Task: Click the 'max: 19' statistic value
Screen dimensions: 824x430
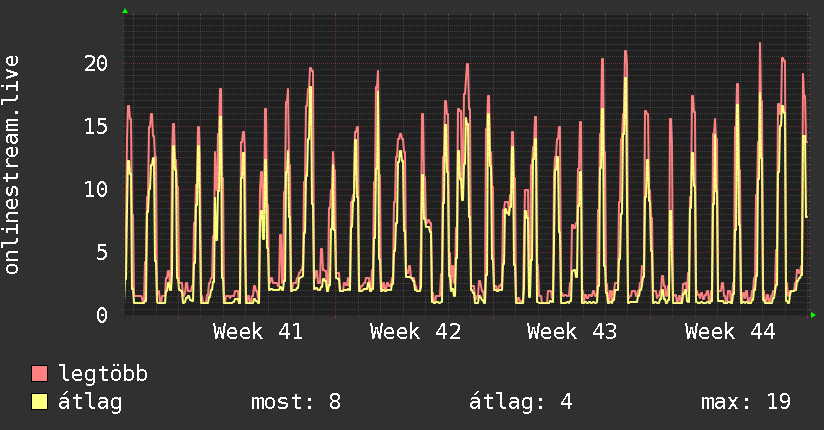Action: [746, 402]
